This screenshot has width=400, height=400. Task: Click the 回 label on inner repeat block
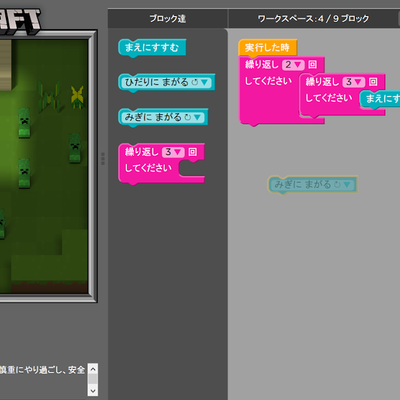click(373, 82)
